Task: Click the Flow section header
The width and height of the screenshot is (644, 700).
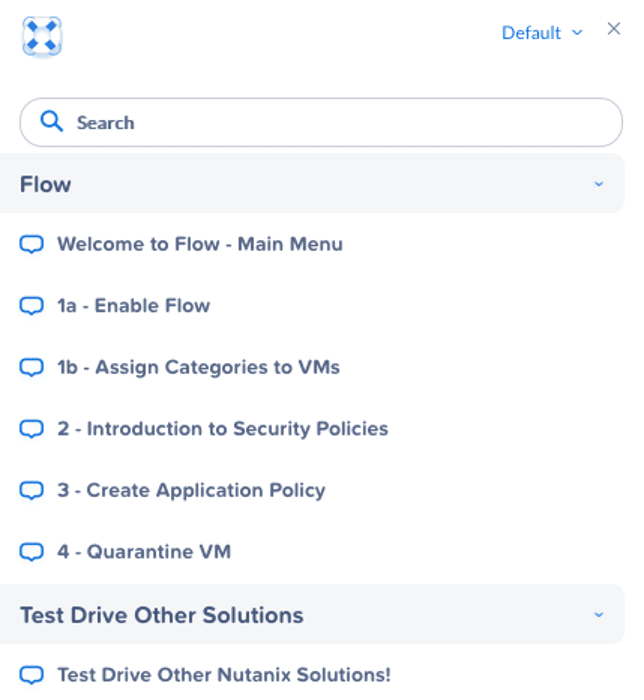Action: [312, 183]
